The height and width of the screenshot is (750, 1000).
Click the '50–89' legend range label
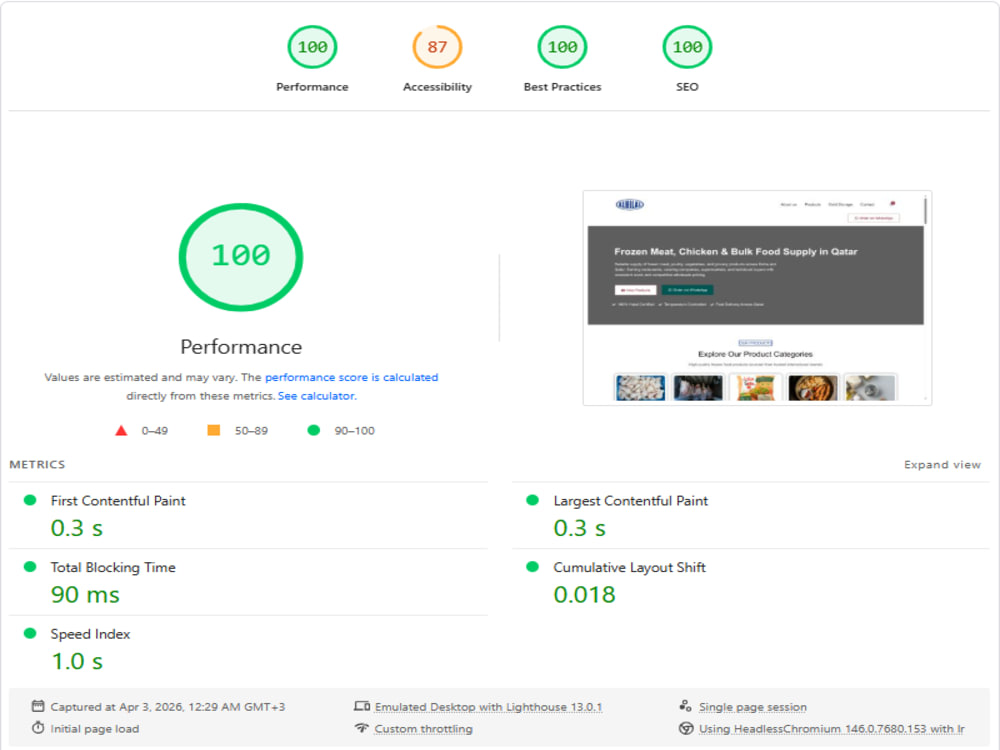coord(251,430)
